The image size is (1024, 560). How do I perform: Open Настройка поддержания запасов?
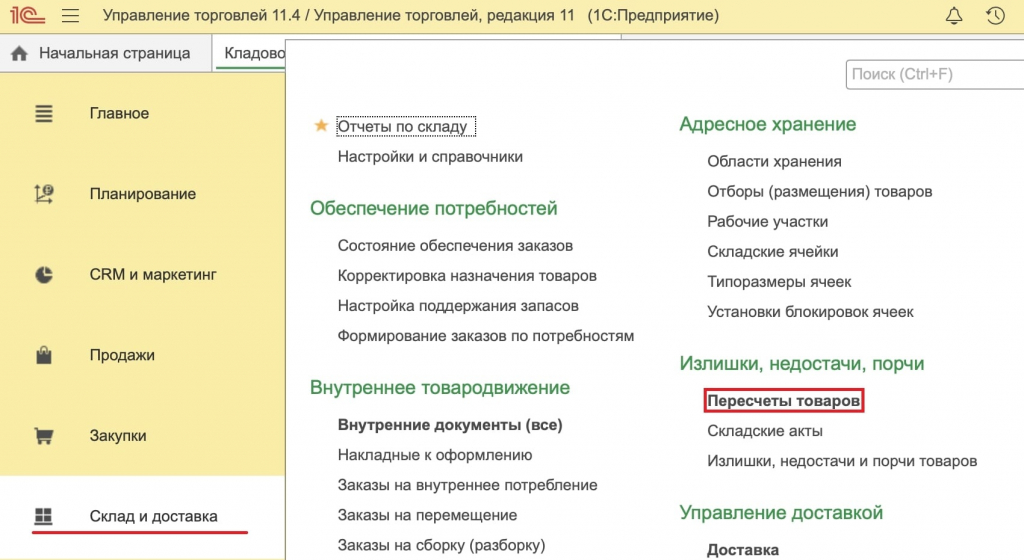458,306
